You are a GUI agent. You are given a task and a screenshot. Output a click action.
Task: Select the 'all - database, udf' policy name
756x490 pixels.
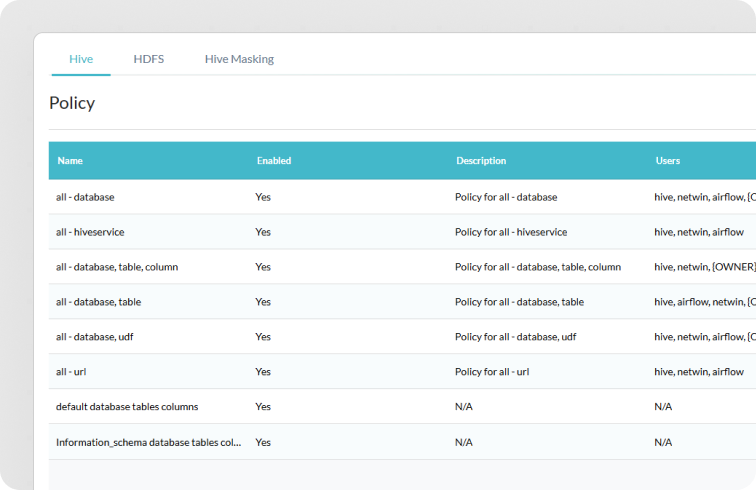pyautogui.click(x=94, y=337)
